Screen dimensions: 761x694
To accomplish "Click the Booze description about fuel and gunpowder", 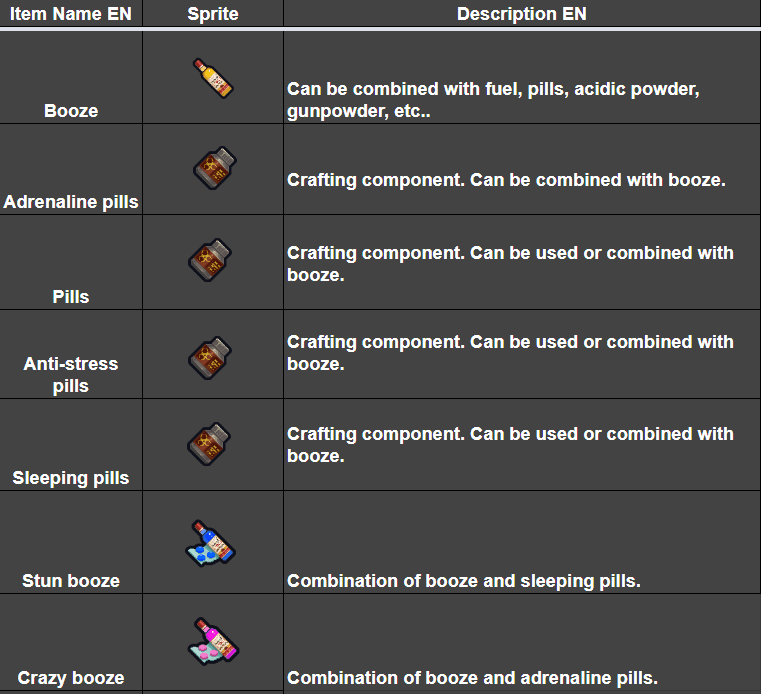I will pos(492,100).
